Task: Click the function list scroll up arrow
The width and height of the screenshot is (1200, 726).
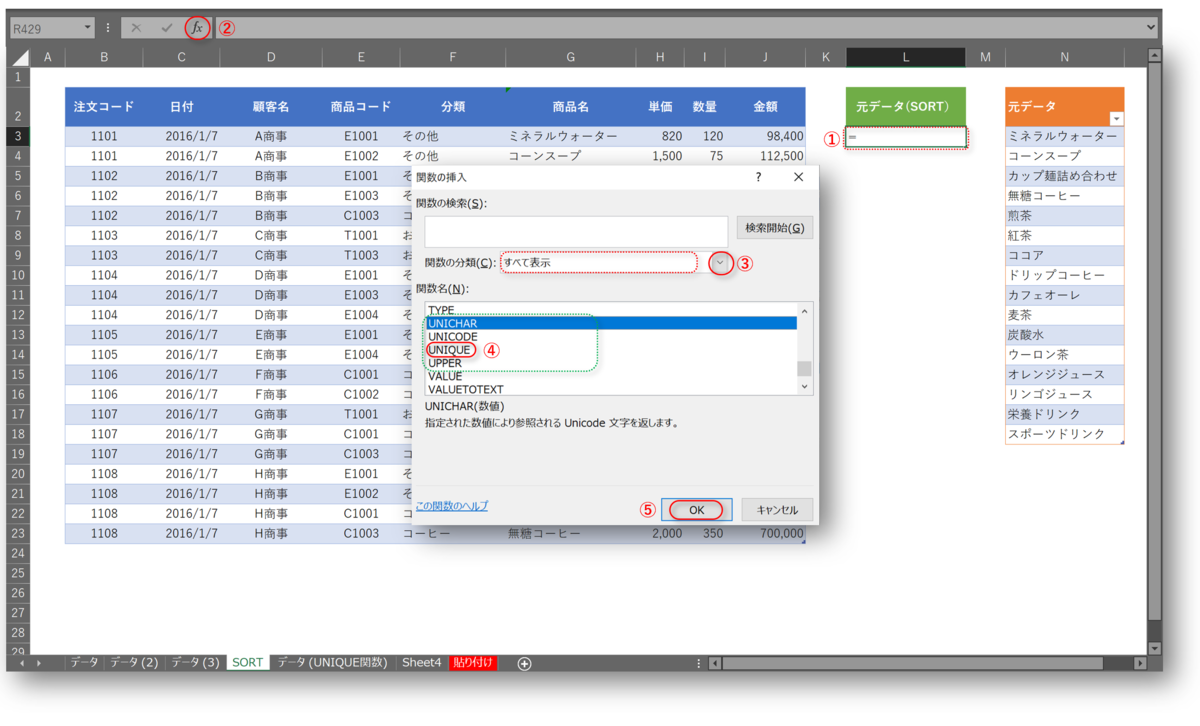Action: (805, 310)
